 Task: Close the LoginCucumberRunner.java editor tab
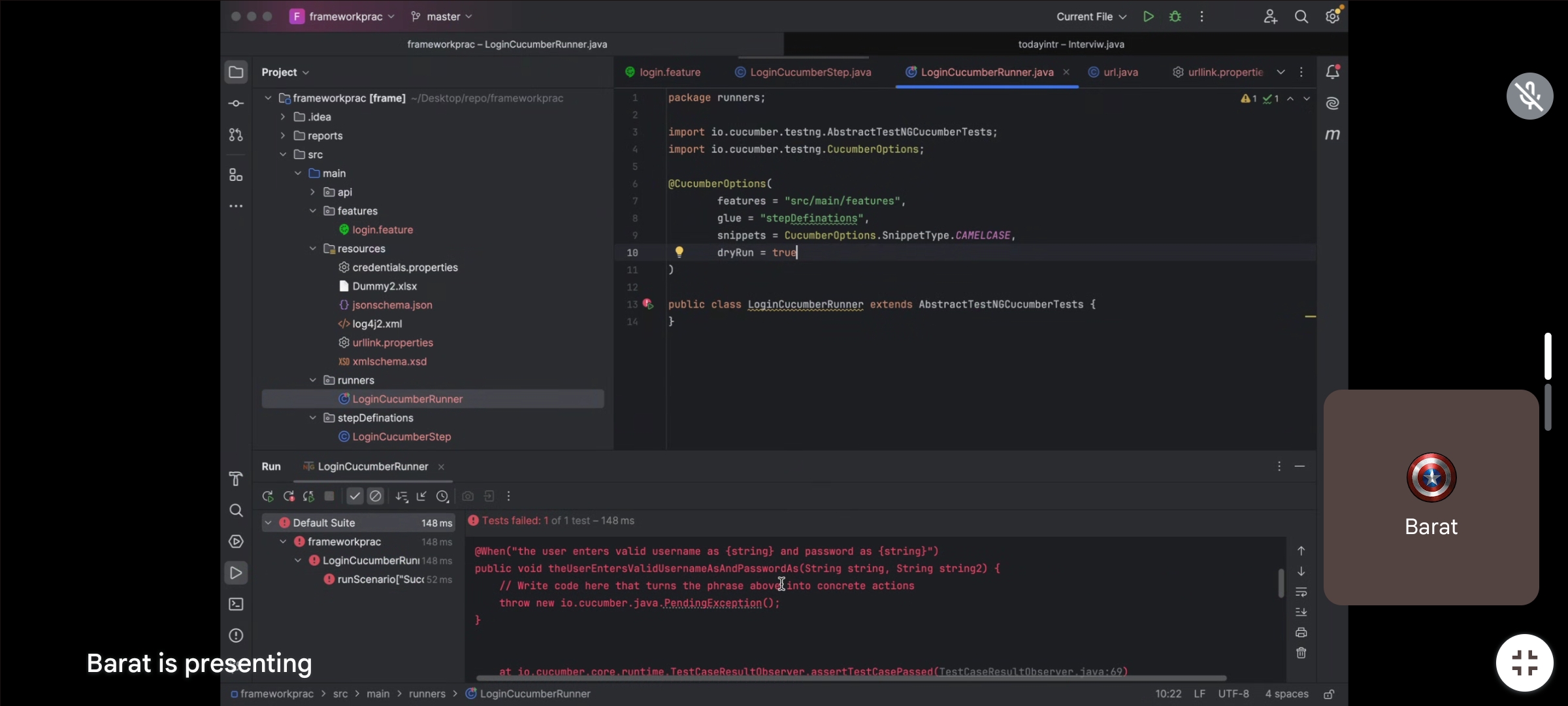pyautogui.click(x=1066, y=72)
